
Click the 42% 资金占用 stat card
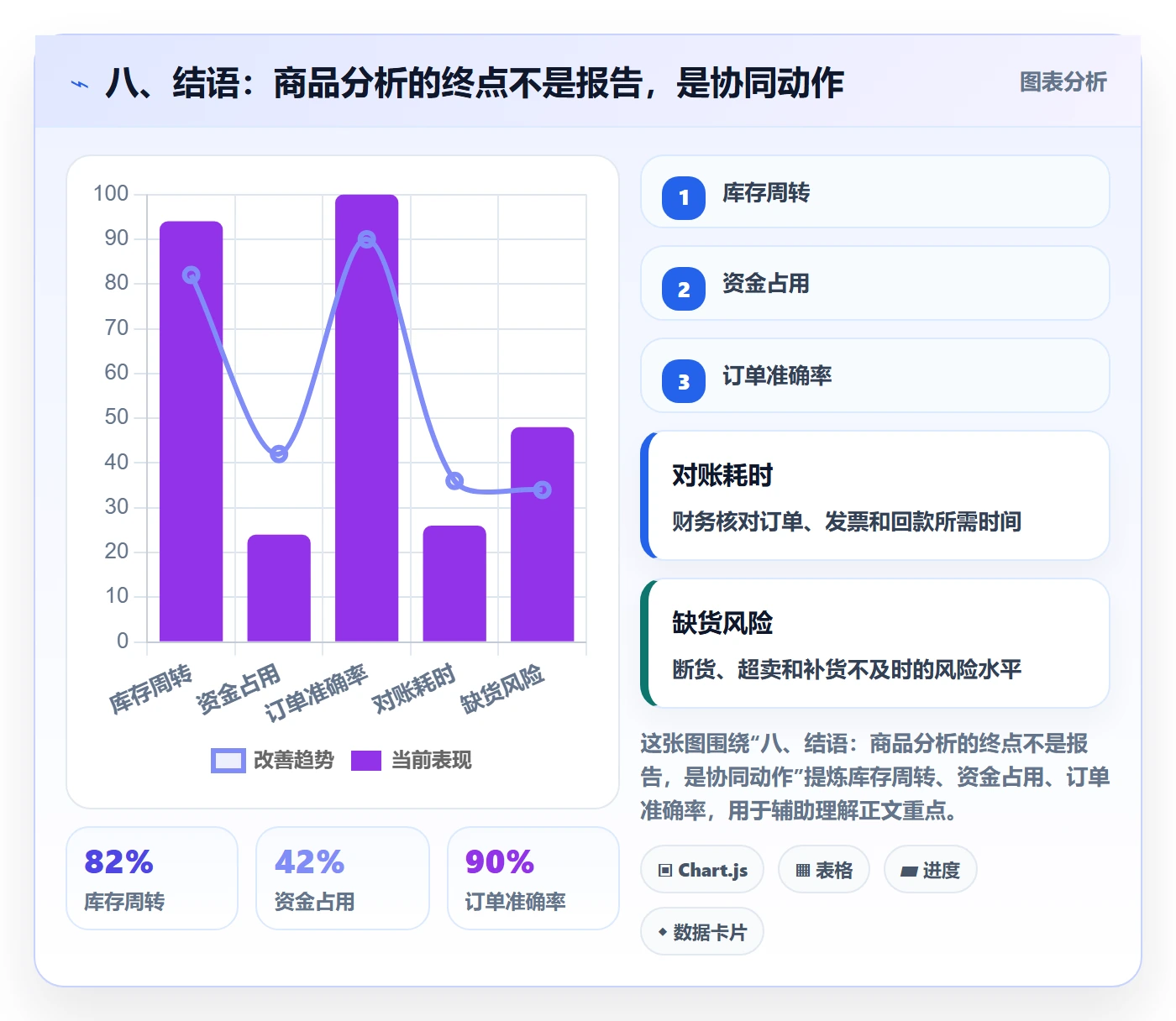(x=343, y=878)
